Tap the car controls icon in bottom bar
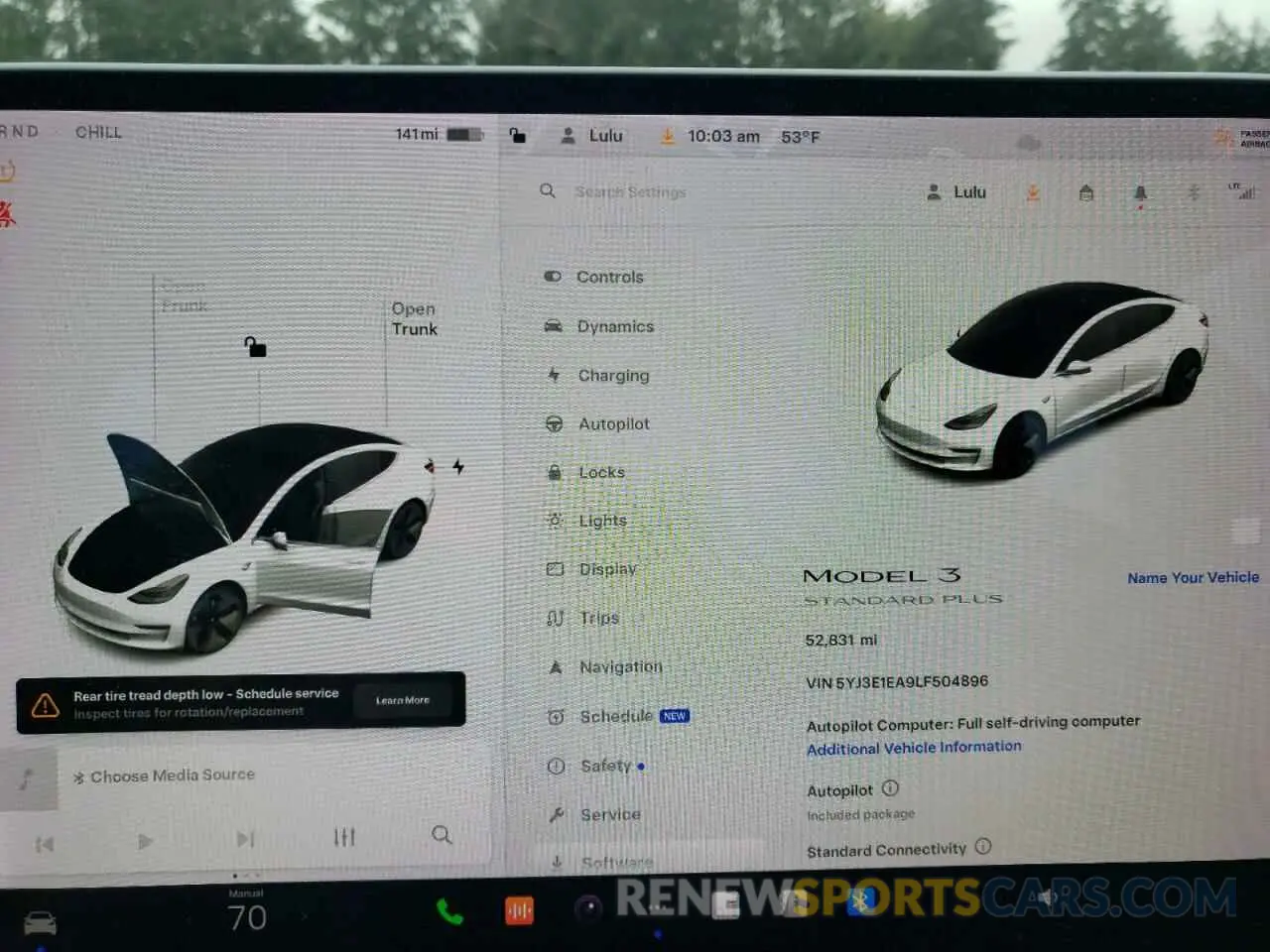 pyautogui.click(x=40, y=923)
